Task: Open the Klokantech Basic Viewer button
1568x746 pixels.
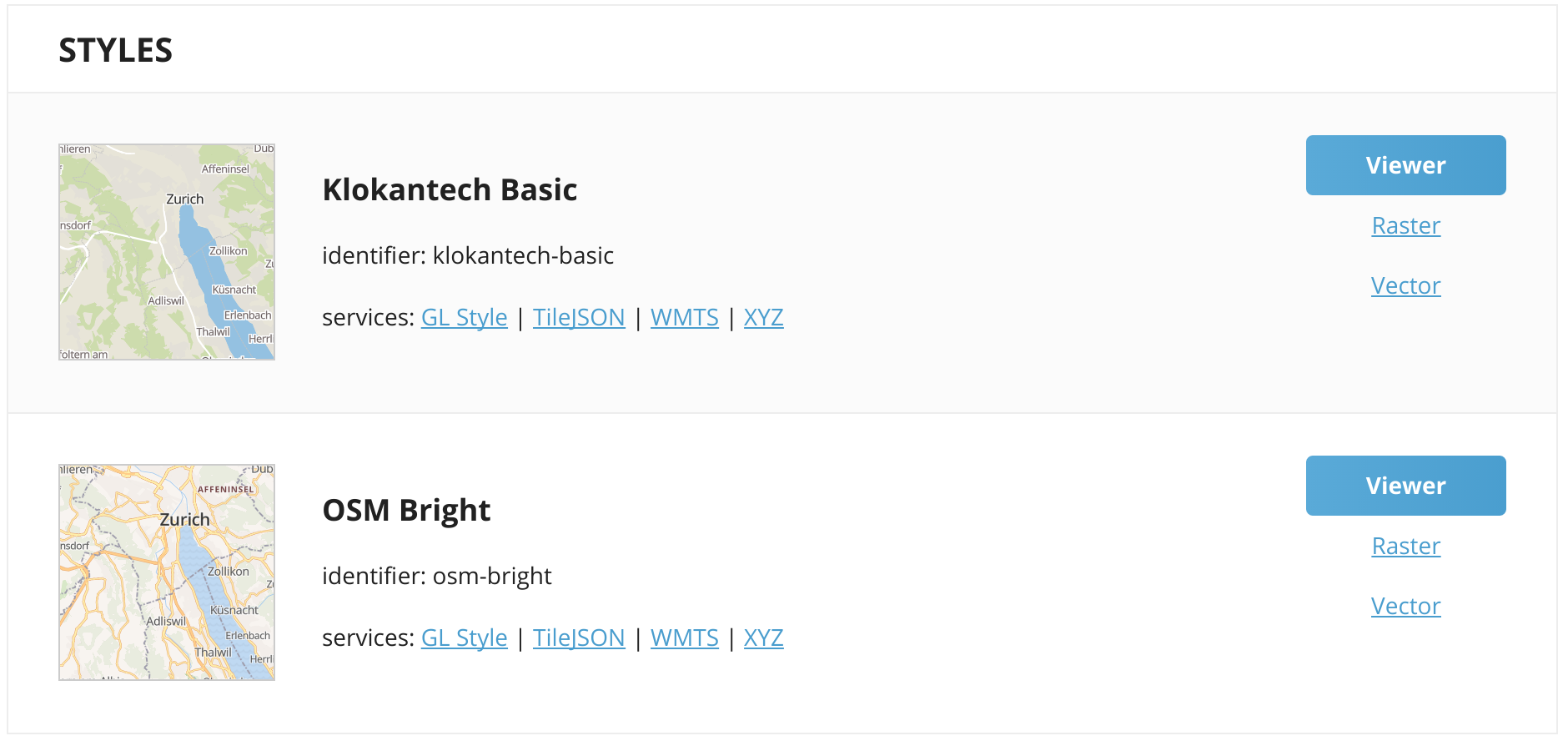Action: [1405, 165]
